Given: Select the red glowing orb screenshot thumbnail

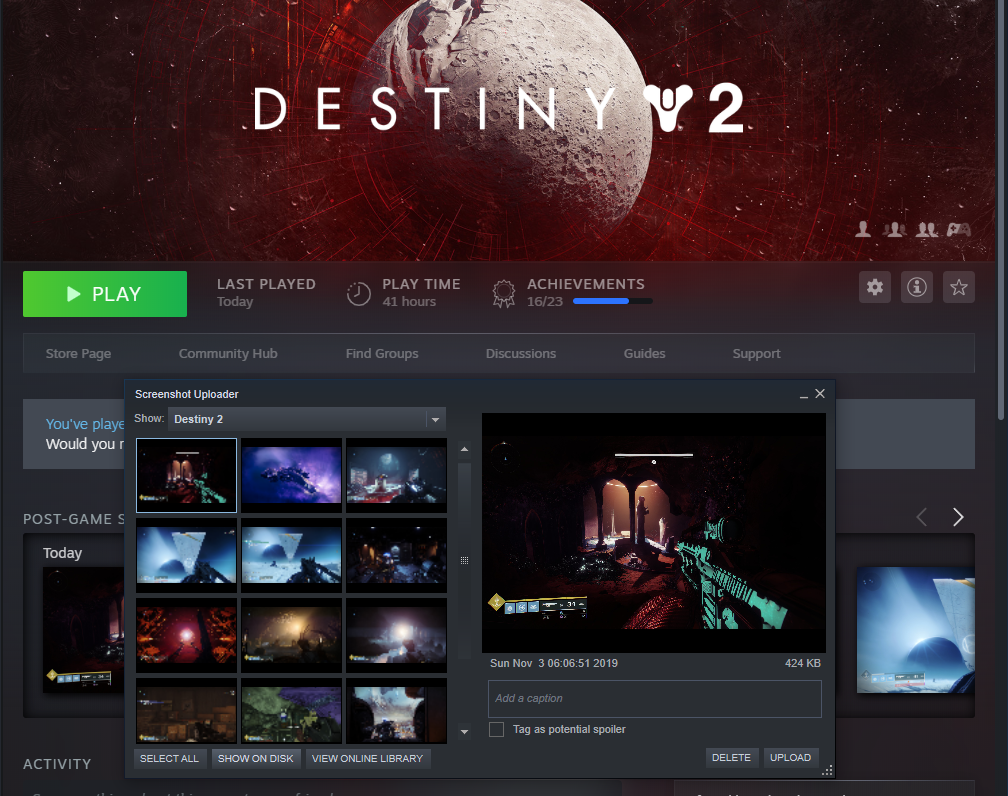Looking at the screenshot, I should pos(186,635).
